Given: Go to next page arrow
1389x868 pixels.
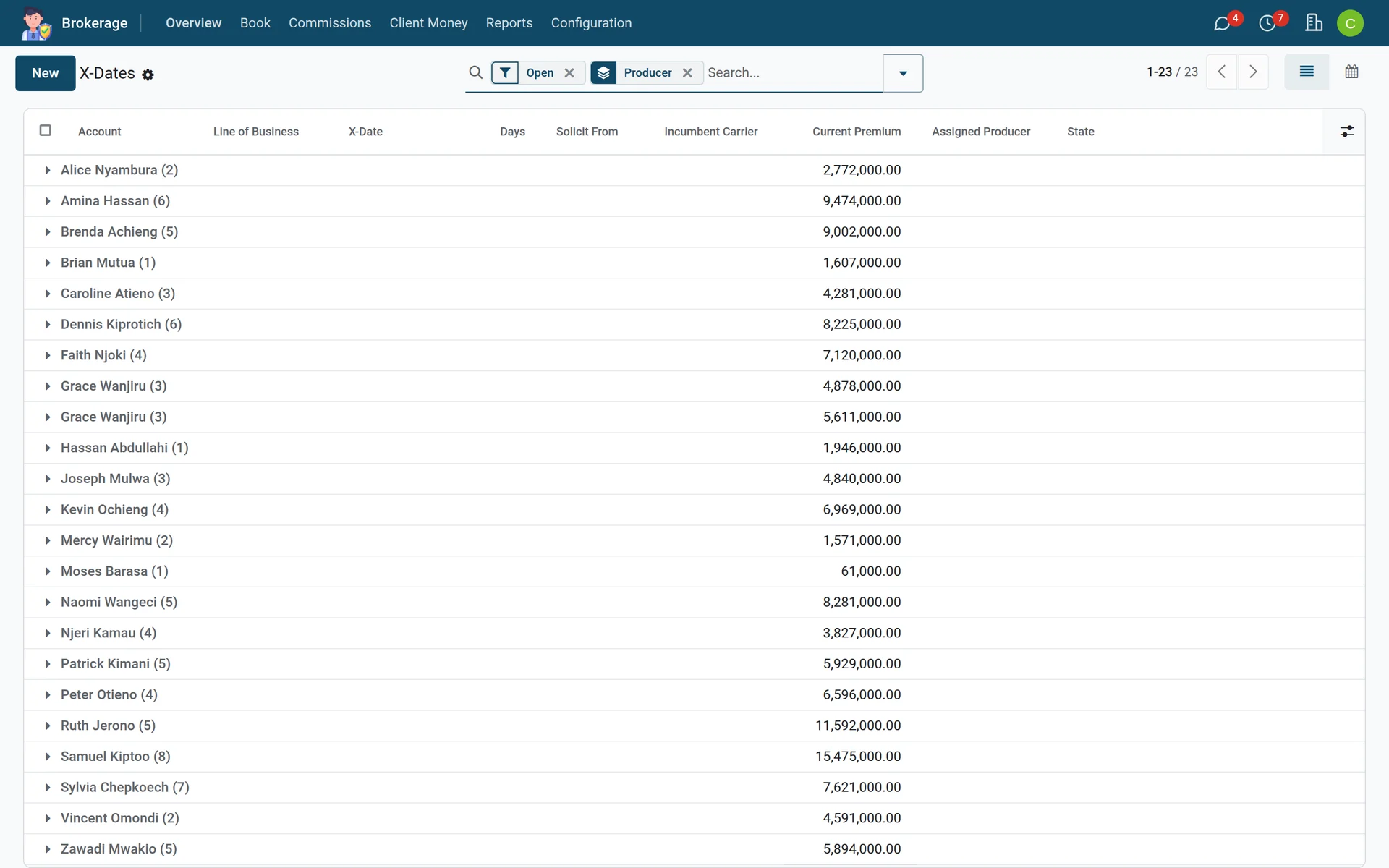Looking at the screenshot, I should [1253, 72].
